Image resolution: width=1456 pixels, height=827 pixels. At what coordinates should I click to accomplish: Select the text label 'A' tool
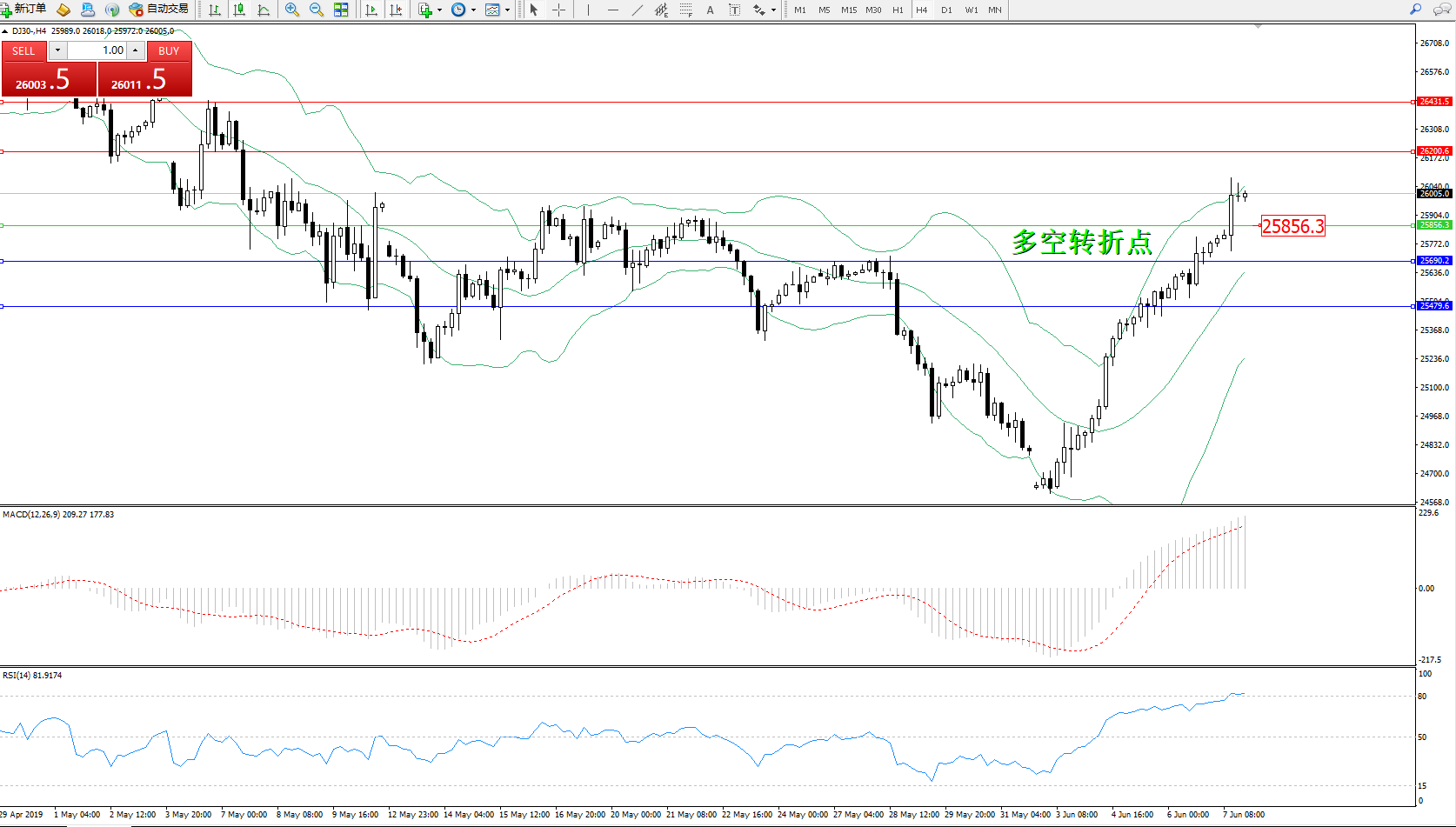coord(710,10)
